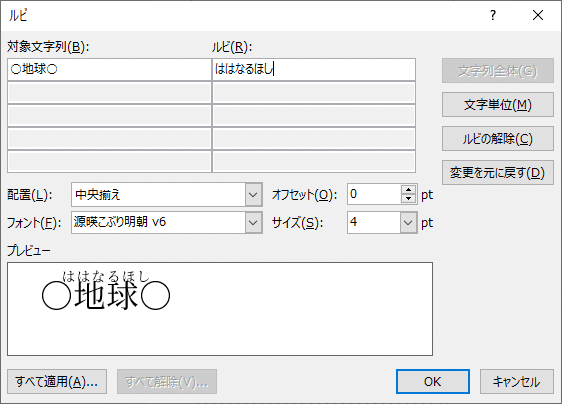
Task: Click the ○地球○ preview with ruby text
Action: click(x=106, y=290)
